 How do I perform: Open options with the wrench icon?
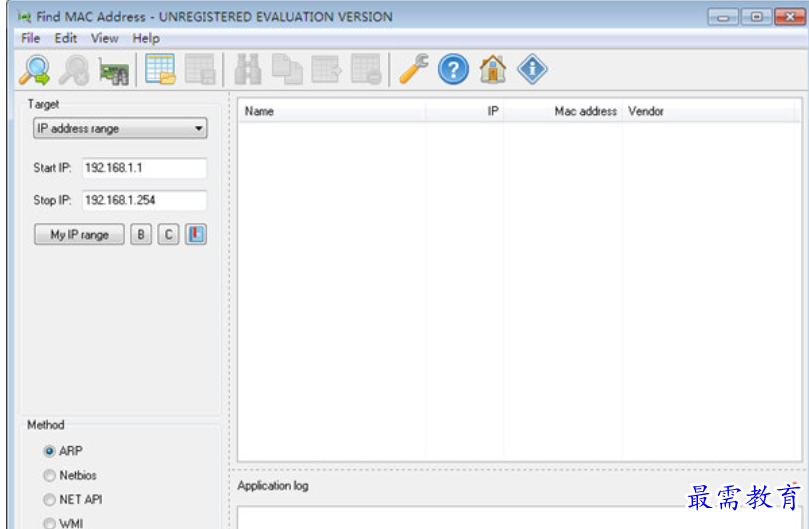pos(414,69)
